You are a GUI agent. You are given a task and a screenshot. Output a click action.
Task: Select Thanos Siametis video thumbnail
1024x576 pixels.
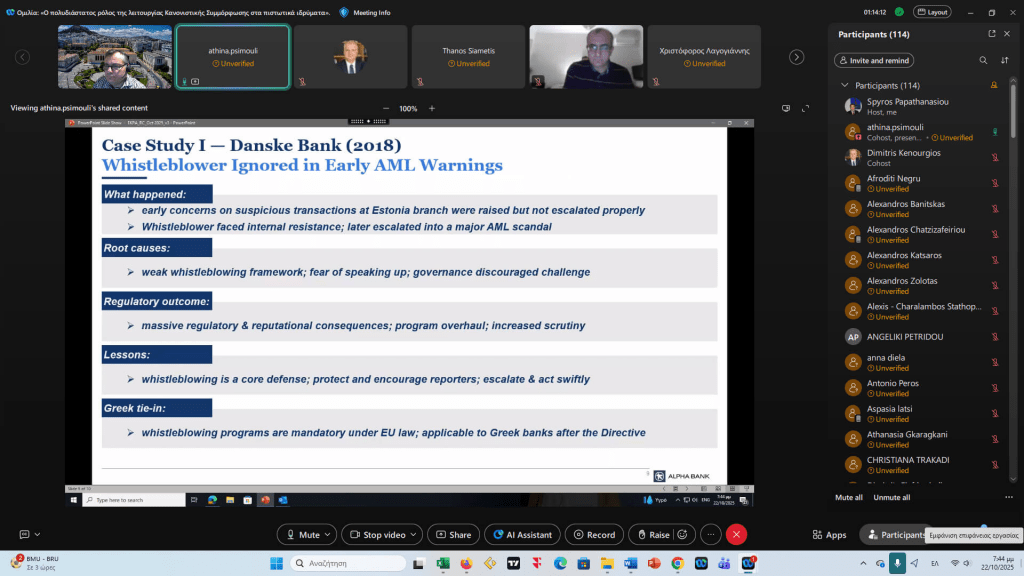(x=468, y=56)
